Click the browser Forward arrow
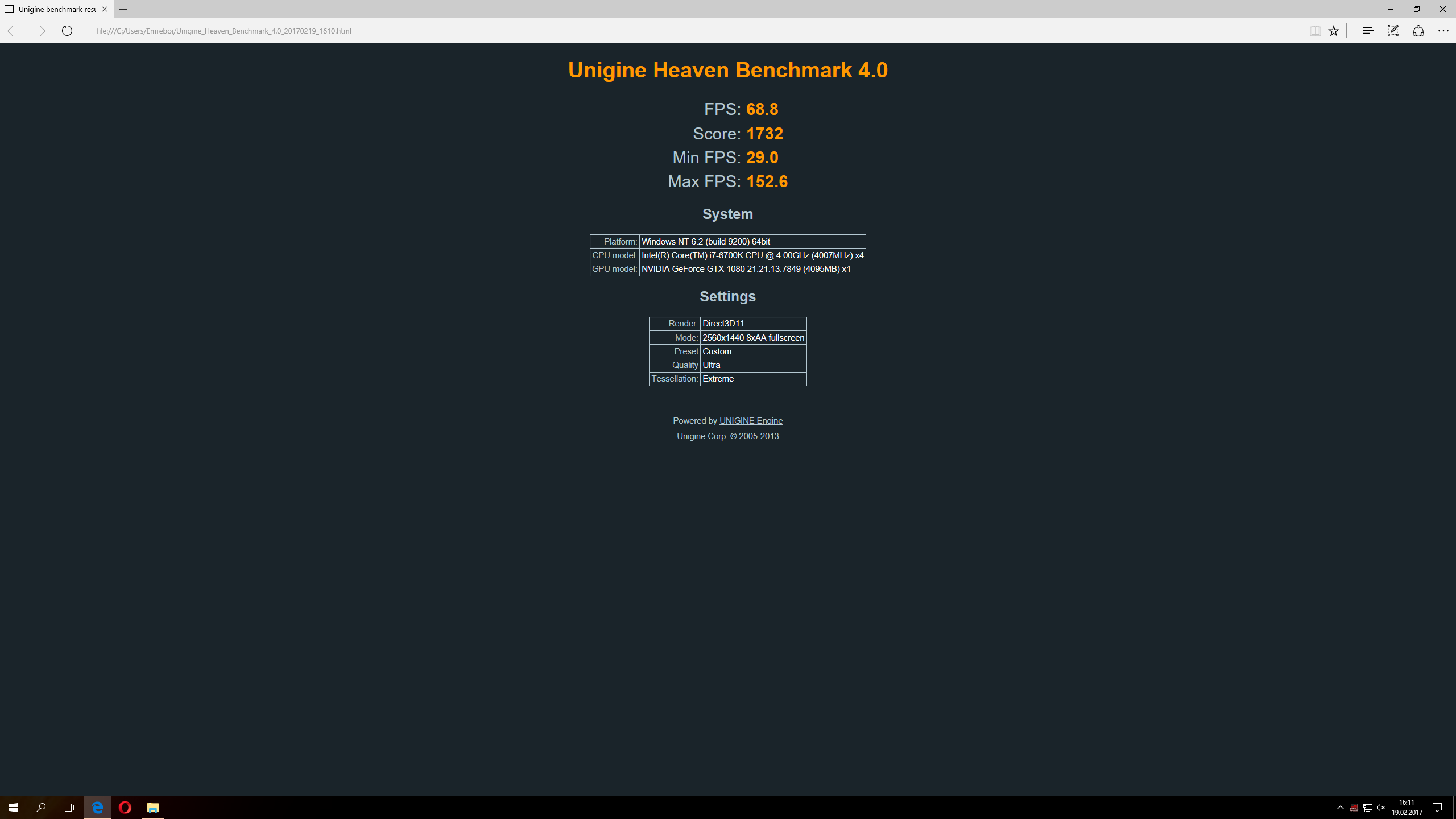 click(40, 31)
